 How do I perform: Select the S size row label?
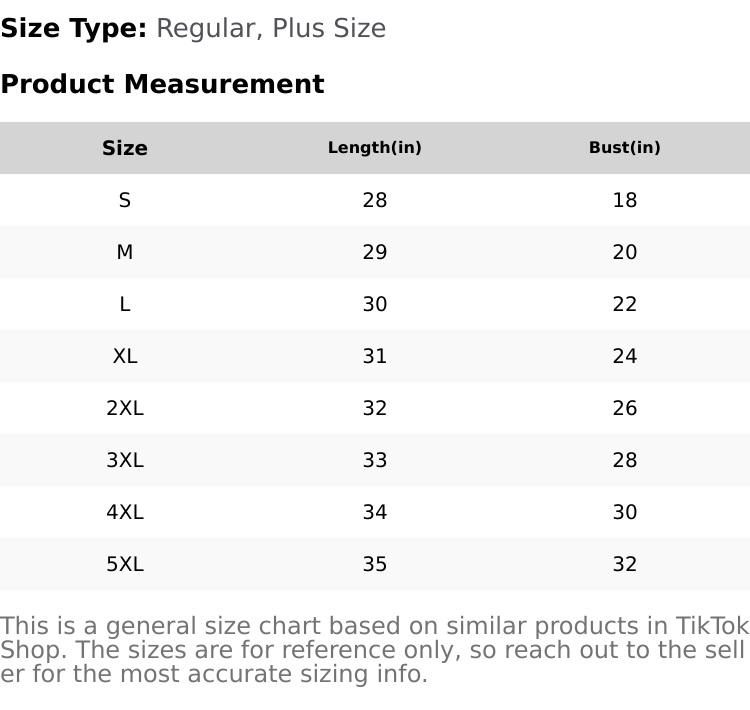[125, 200]
